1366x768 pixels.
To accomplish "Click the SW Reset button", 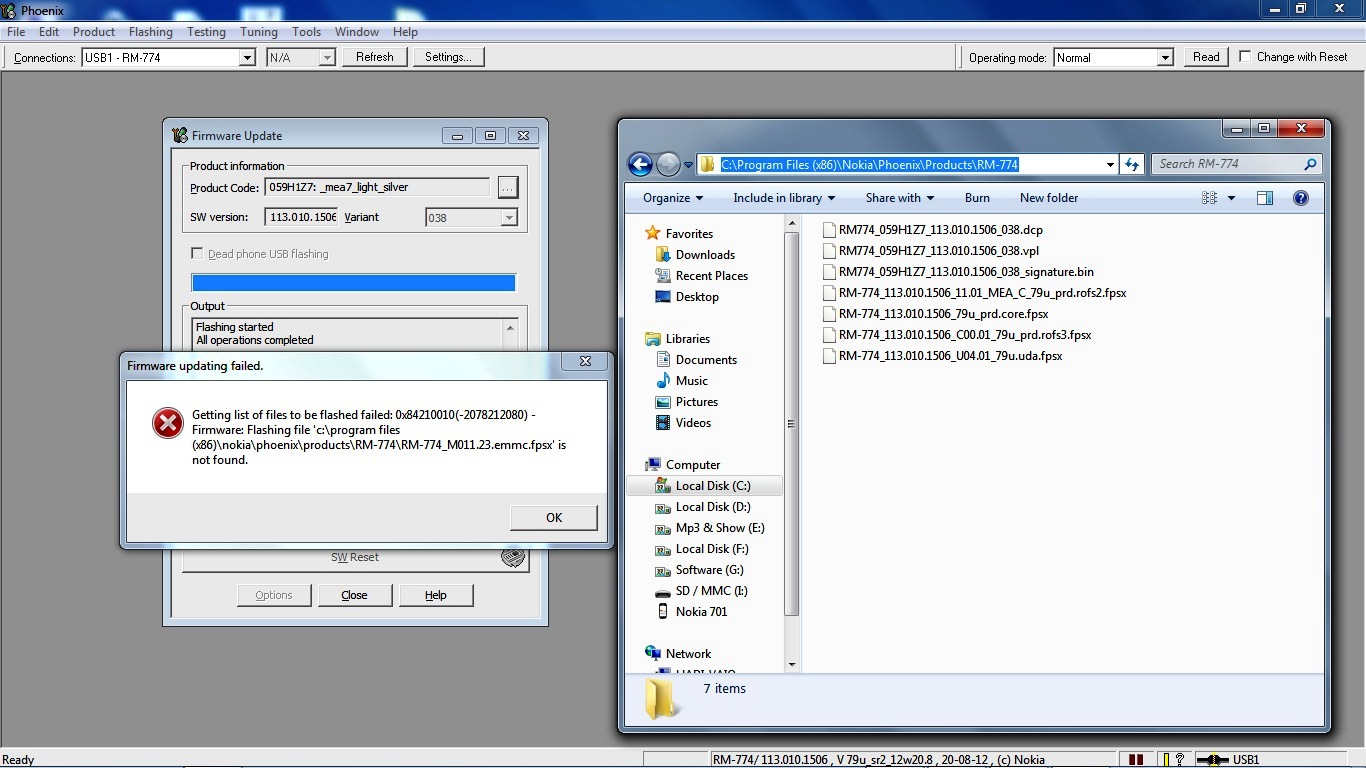I will 355,557.
